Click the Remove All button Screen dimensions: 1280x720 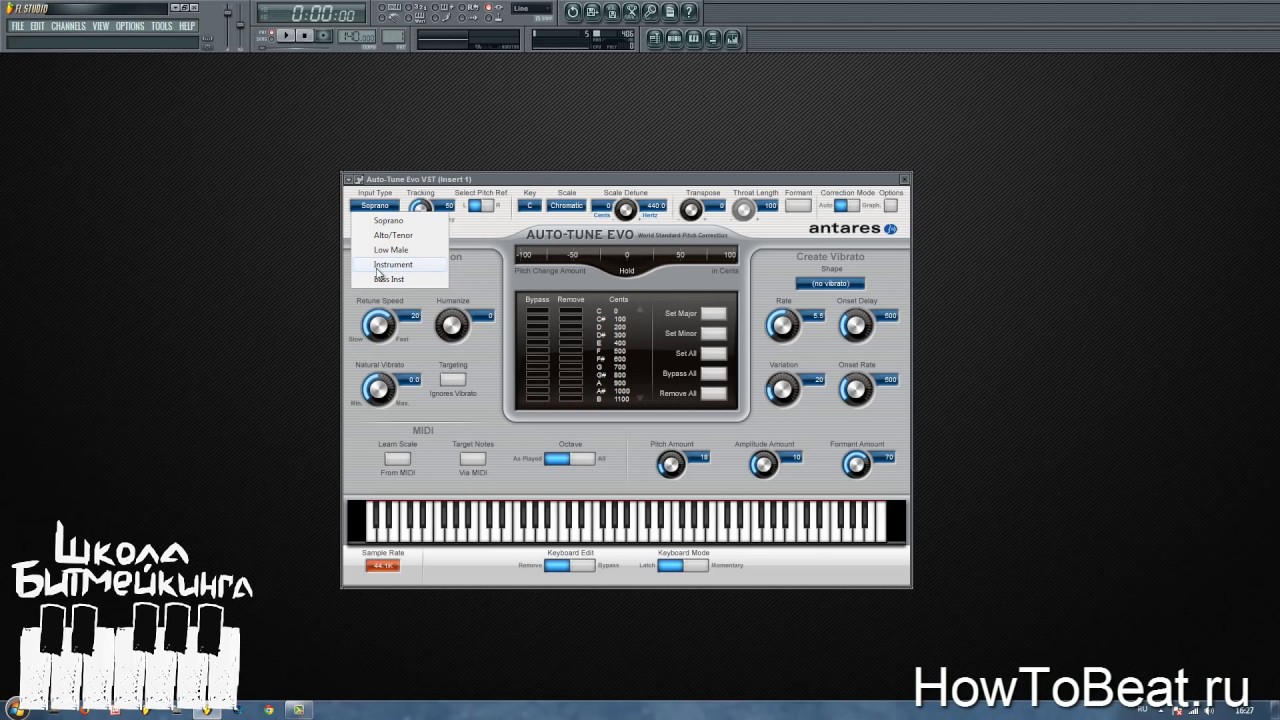click(x=713, y=393)
